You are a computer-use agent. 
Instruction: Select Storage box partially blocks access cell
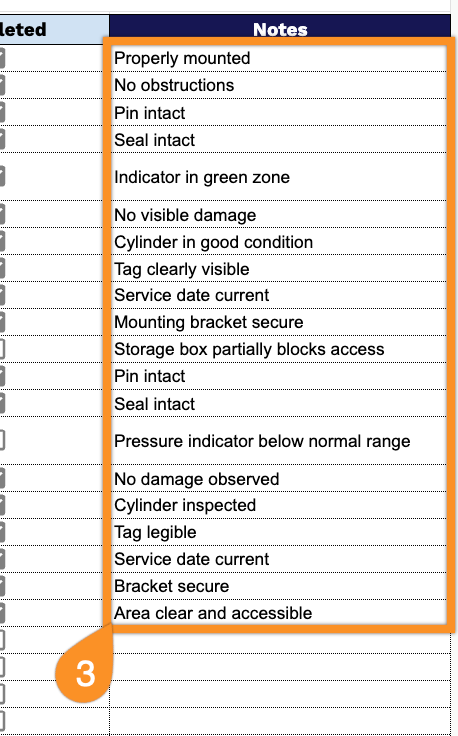(280, 349)
